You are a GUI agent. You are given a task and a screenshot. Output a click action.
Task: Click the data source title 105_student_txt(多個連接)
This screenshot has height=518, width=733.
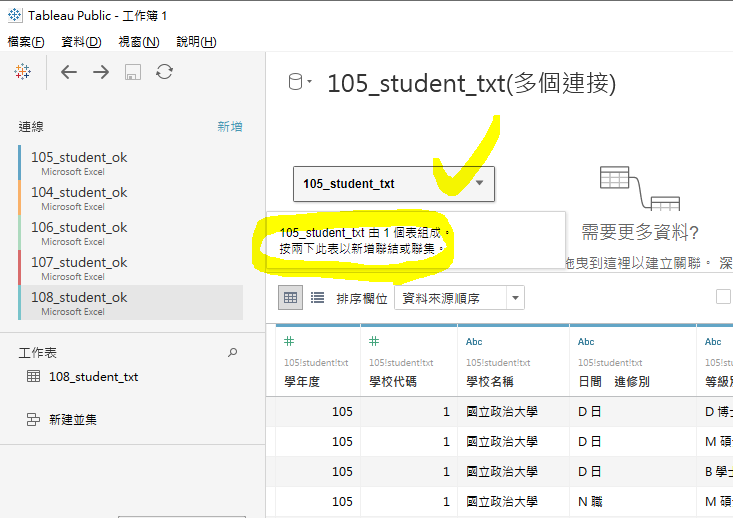click(472, 84)
